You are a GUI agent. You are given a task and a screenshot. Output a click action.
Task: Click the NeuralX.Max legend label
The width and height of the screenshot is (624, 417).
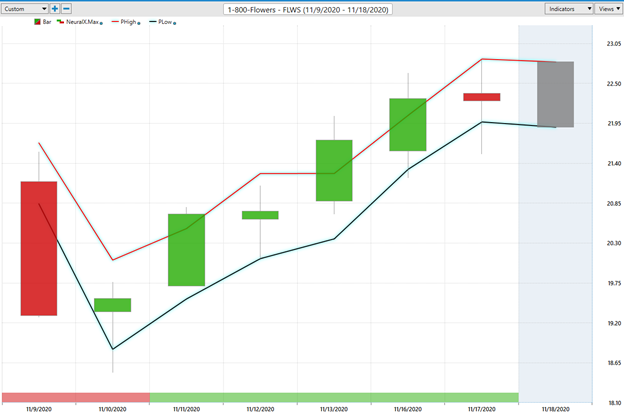[82, 22]
